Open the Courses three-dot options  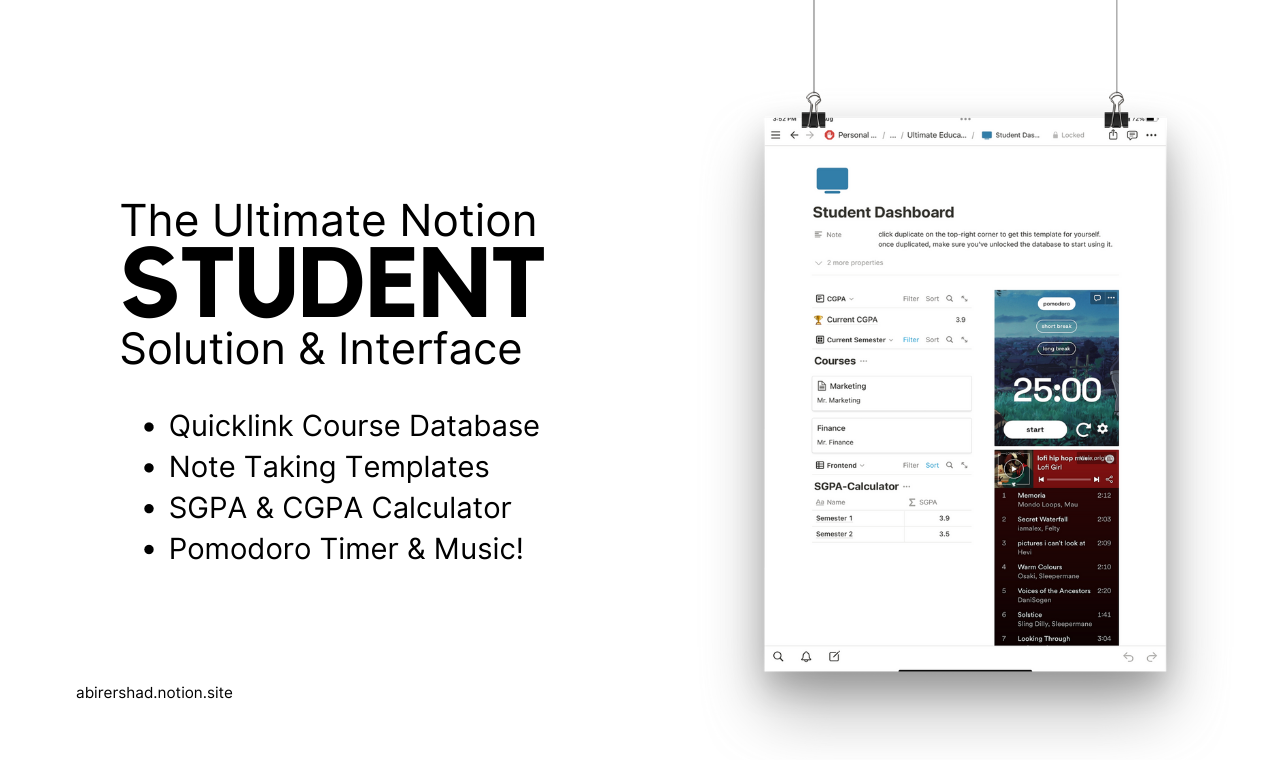coord(864,361)
